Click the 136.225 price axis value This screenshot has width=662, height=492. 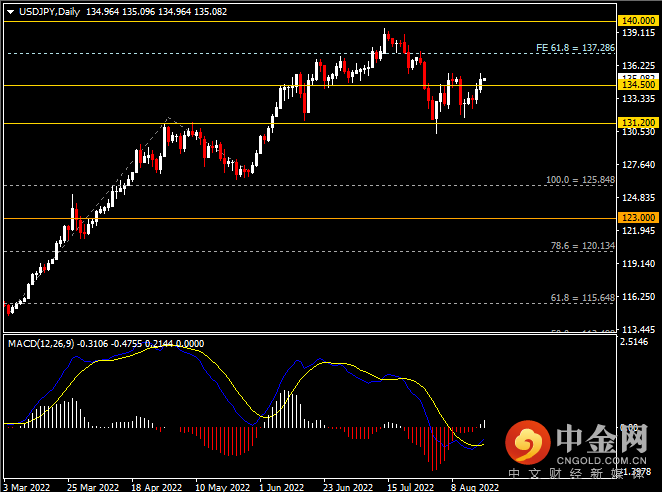[638, 65]
